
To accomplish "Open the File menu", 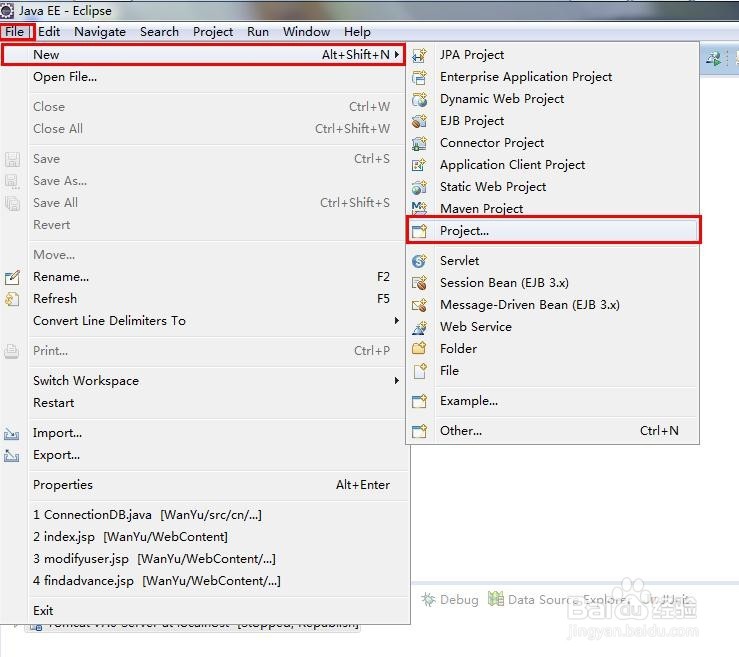I will point(15,32).
